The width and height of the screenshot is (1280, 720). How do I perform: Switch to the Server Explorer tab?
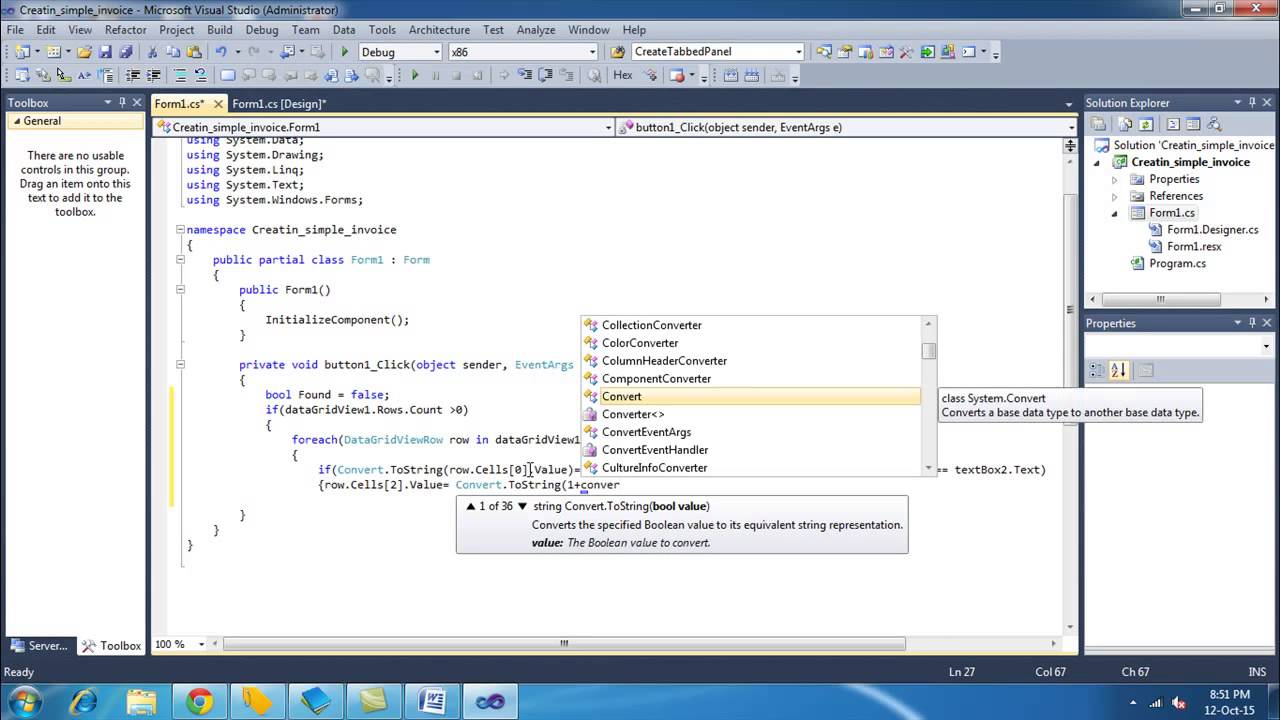click(38, 645)
